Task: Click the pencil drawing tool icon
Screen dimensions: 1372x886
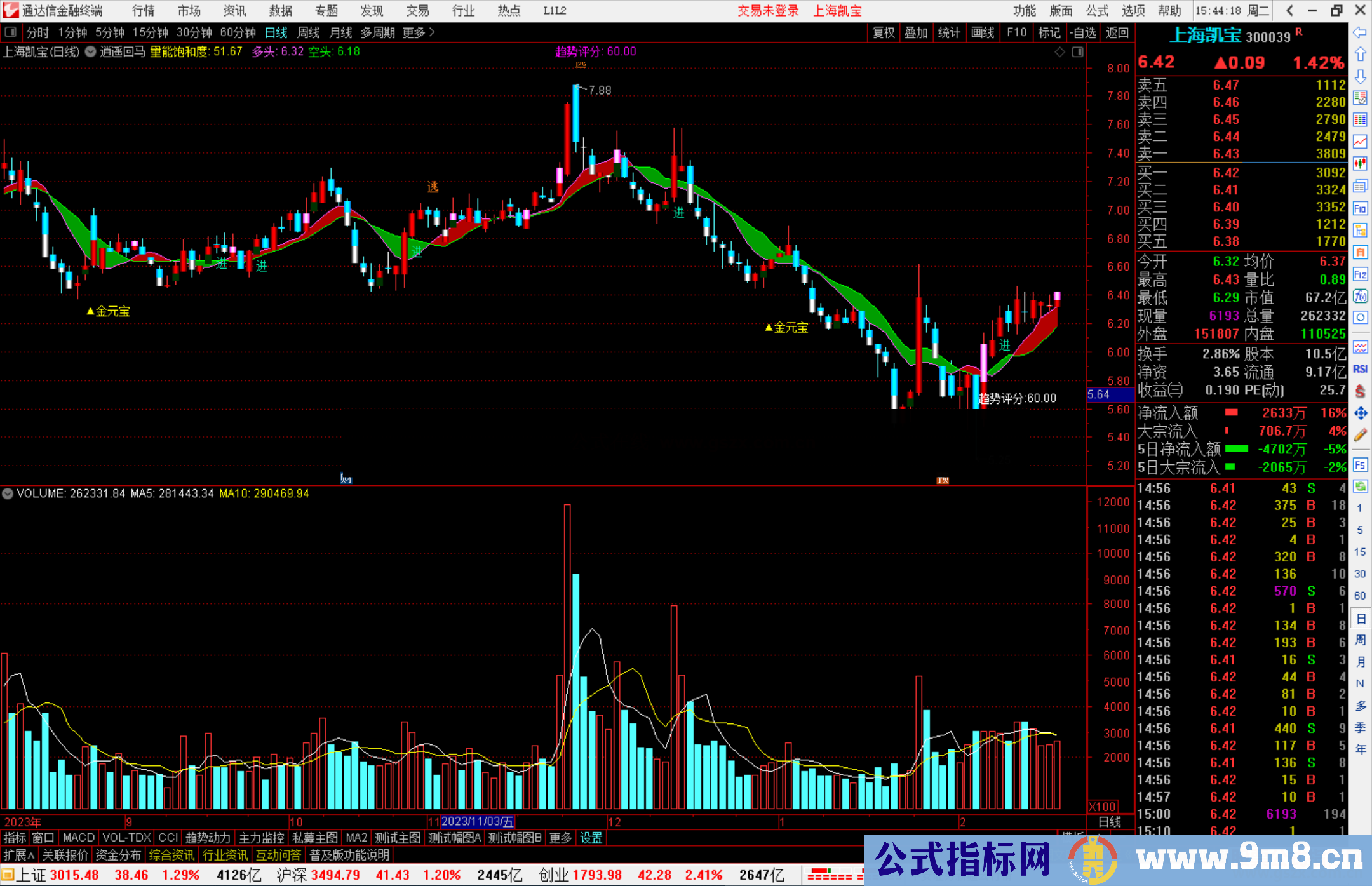Action: pyautogui.click(x=1360, y=436)
